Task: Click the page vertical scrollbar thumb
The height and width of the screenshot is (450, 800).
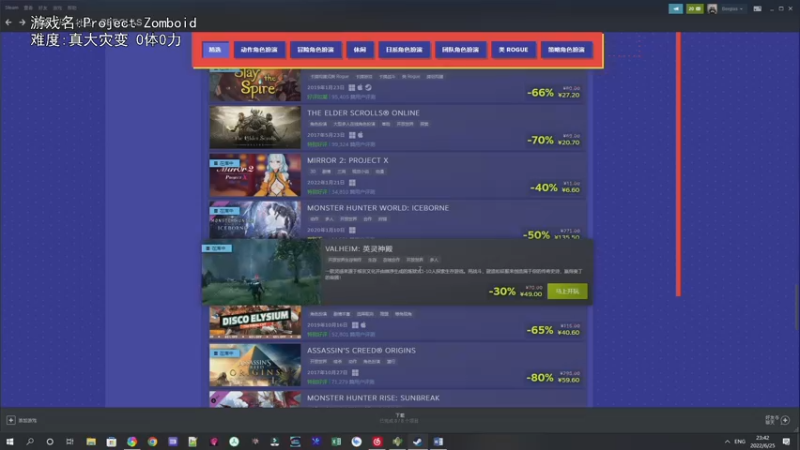Action: 797,308
